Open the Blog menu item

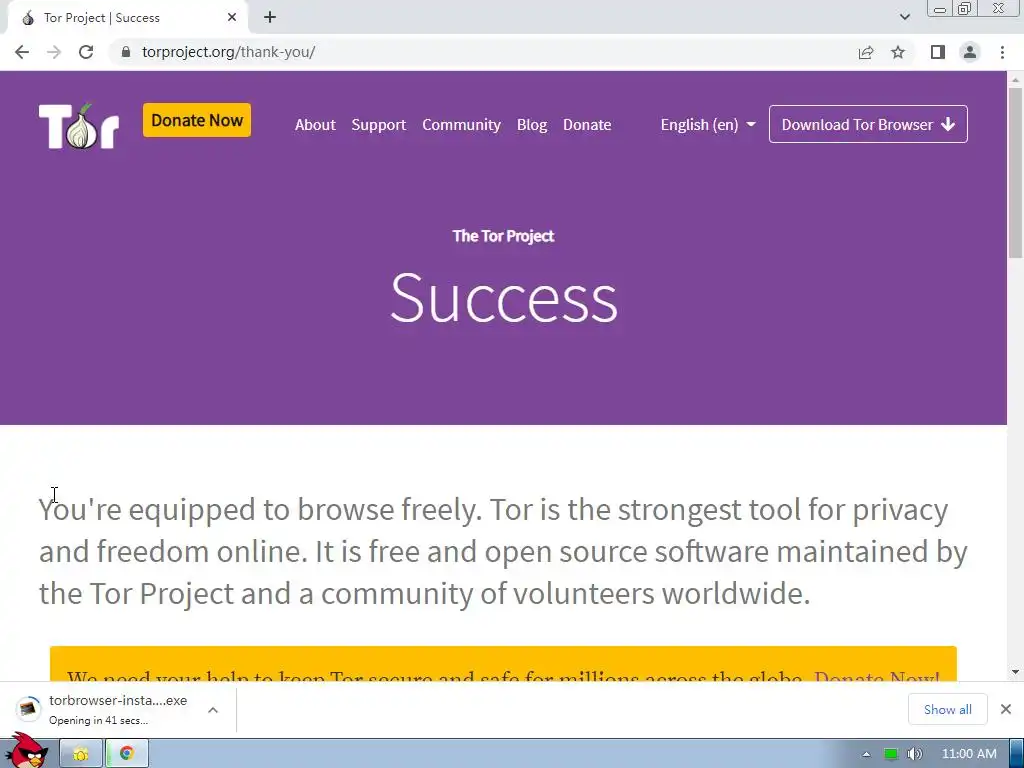[x=532, y=125]
